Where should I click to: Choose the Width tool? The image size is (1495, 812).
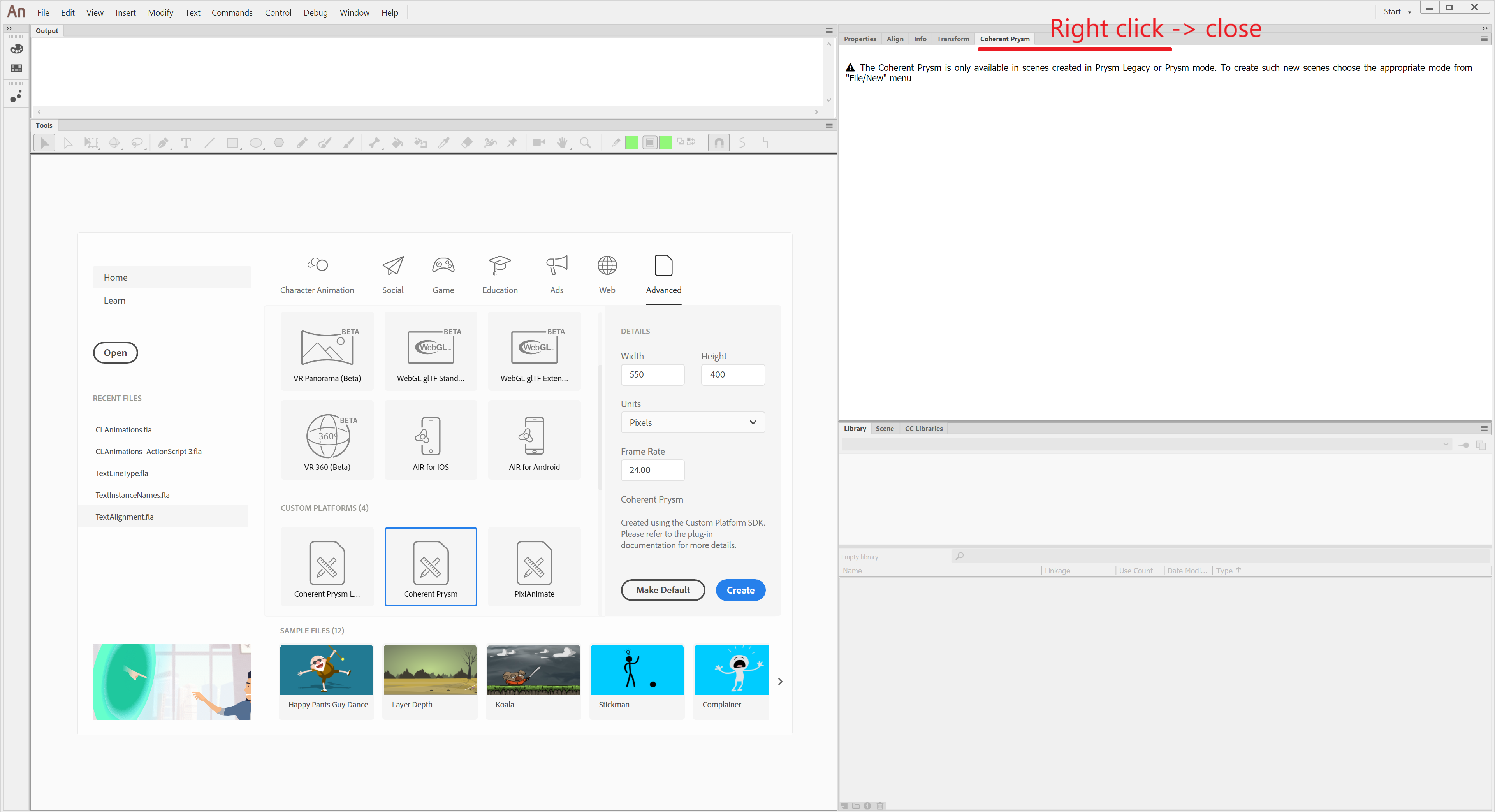491,143
